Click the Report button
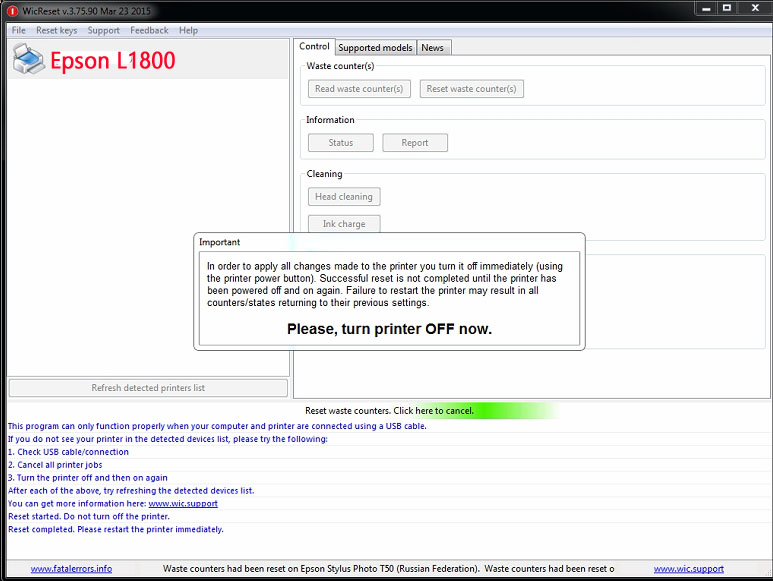The image size is (773, 581). point(415,143)
